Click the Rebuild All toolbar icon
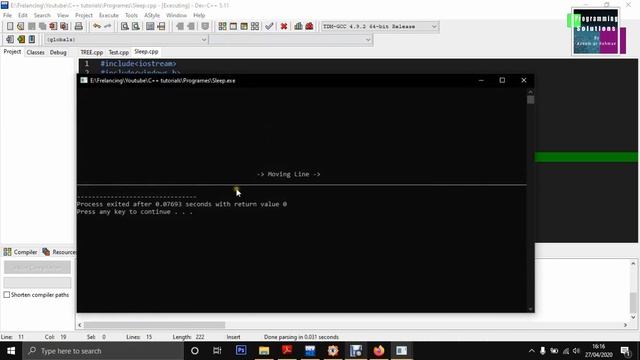 point(255,26)
